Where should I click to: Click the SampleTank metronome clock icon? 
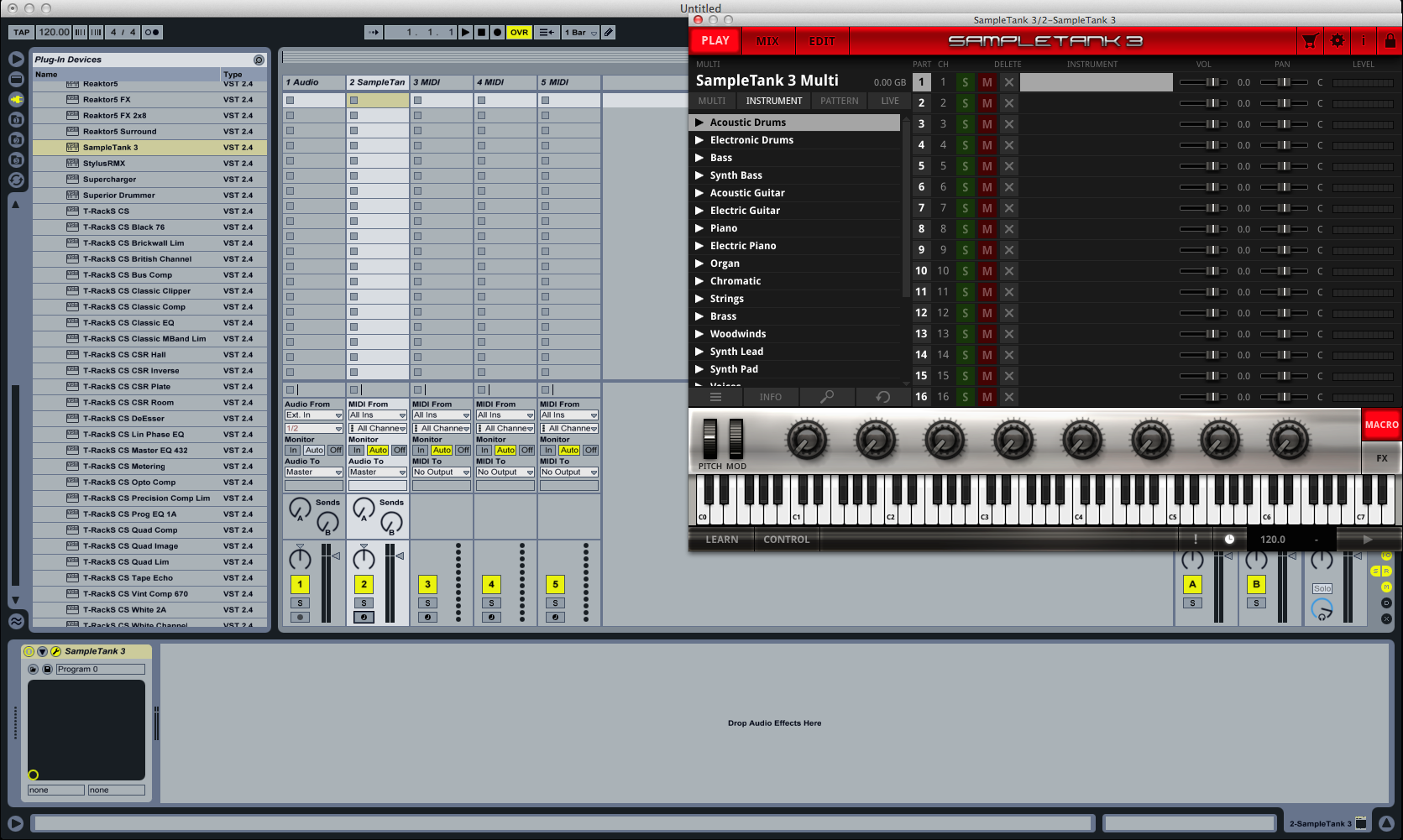[1229, 540]
